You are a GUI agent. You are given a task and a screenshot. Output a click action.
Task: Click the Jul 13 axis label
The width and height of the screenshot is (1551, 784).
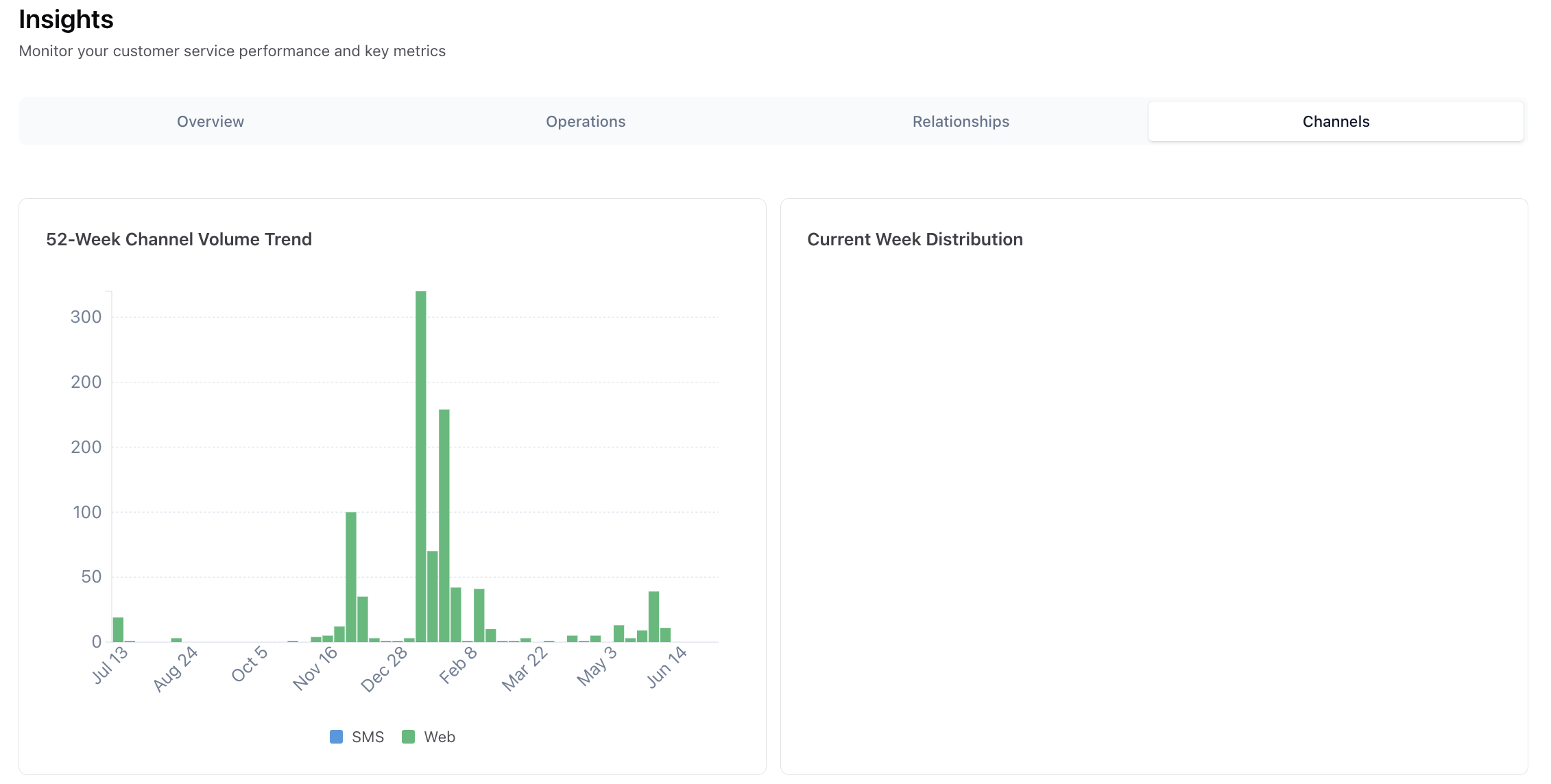[x=110, y=665]
